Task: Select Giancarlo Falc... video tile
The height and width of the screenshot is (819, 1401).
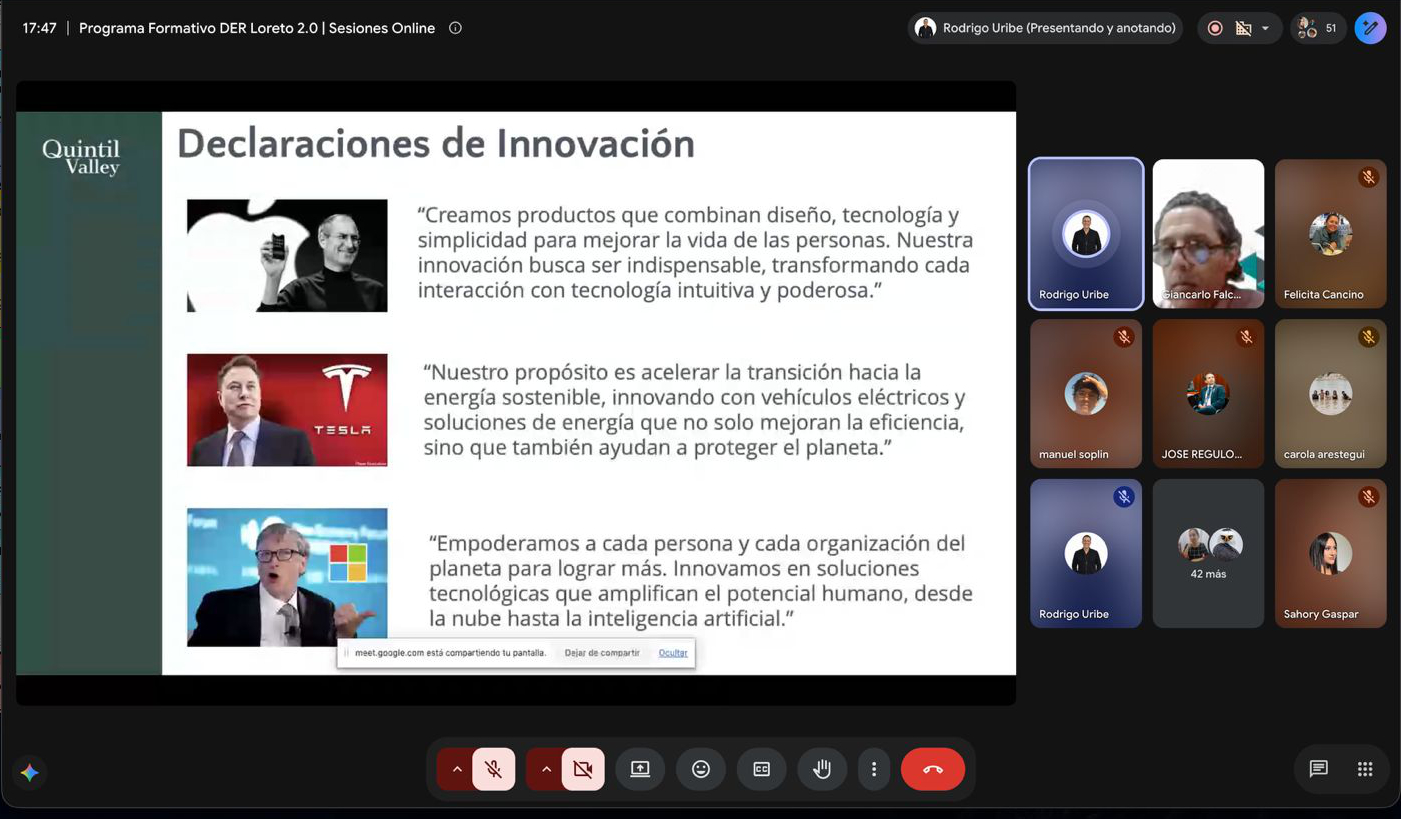Action: (1208, 233)
